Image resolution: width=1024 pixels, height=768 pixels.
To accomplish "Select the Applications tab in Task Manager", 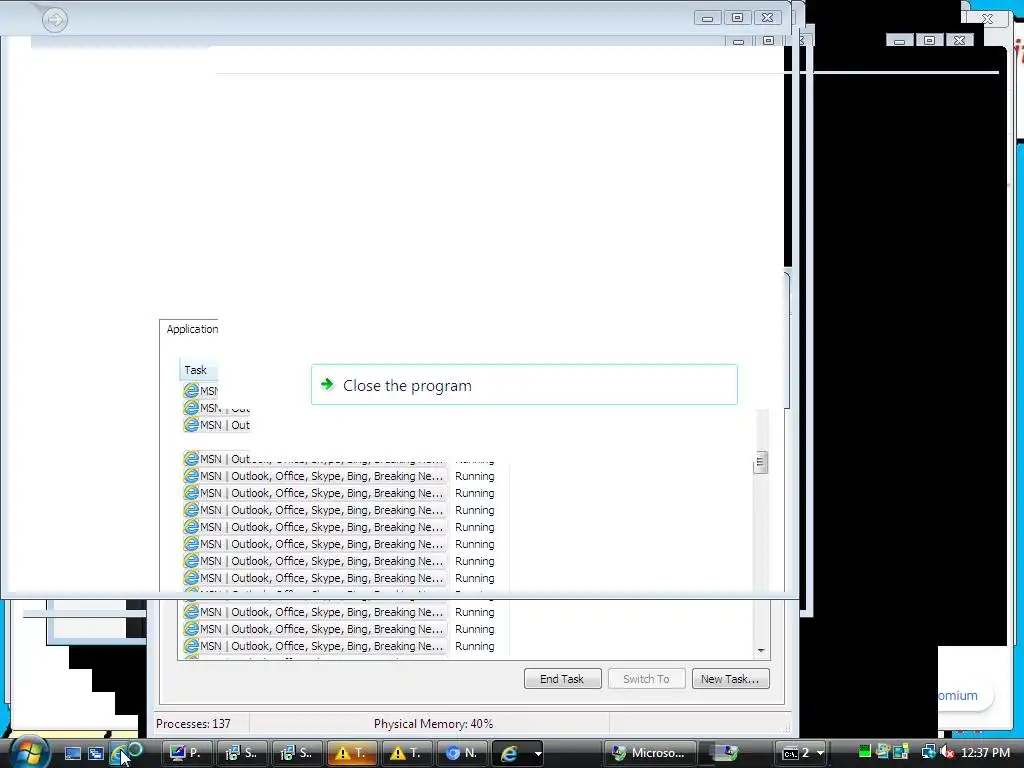I will coord(191,329).
